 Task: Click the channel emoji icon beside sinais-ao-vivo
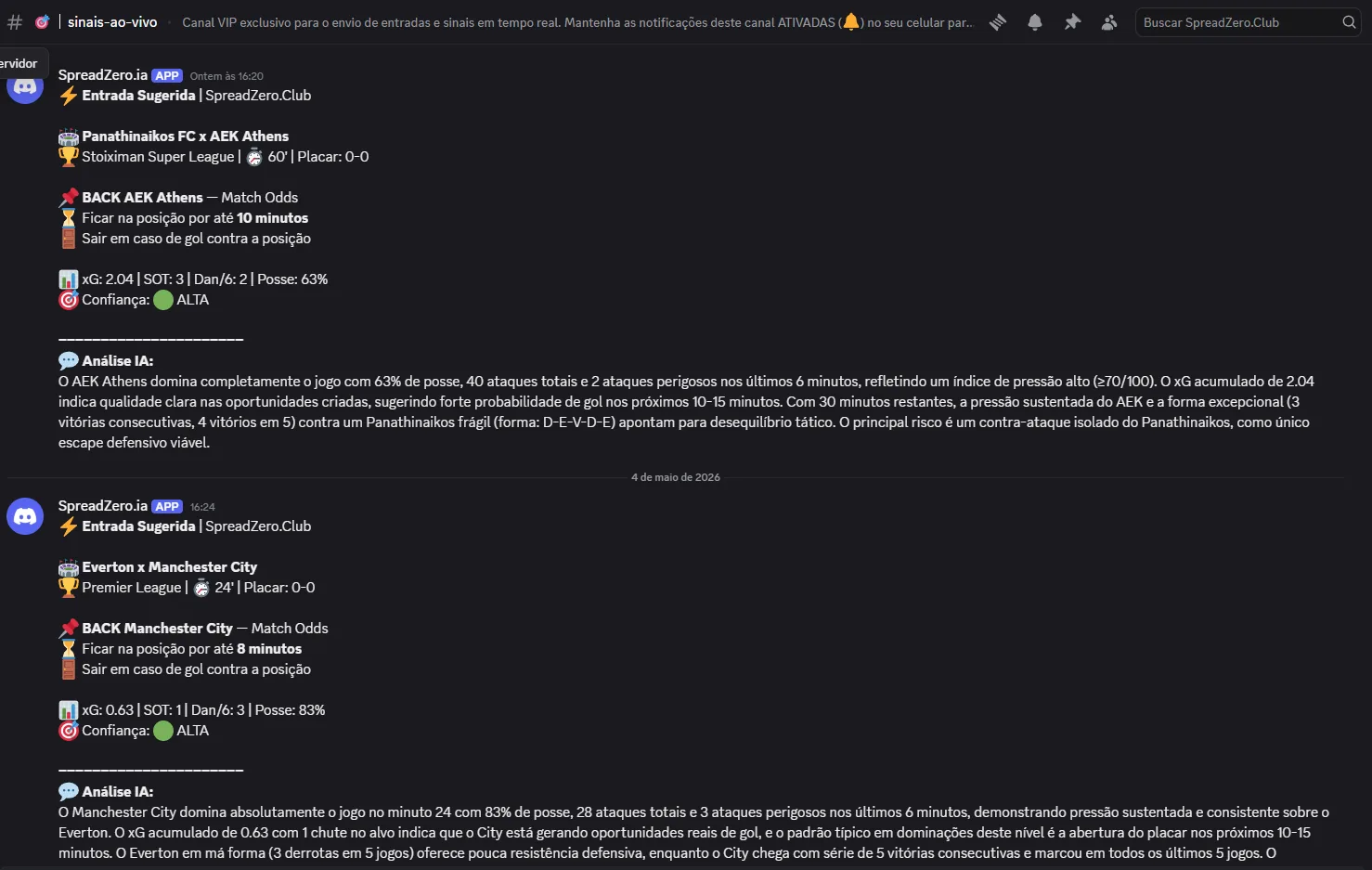click(x=42, y=22)
